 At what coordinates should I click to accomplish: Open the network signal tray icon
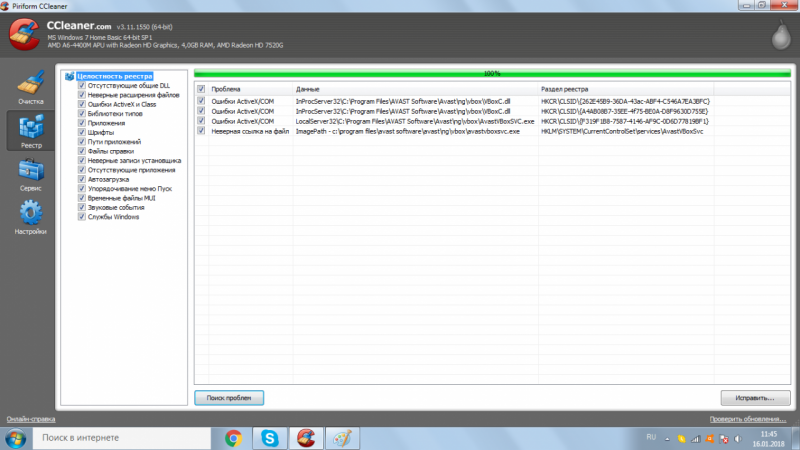pyautogui.click(x=695, y=439)
